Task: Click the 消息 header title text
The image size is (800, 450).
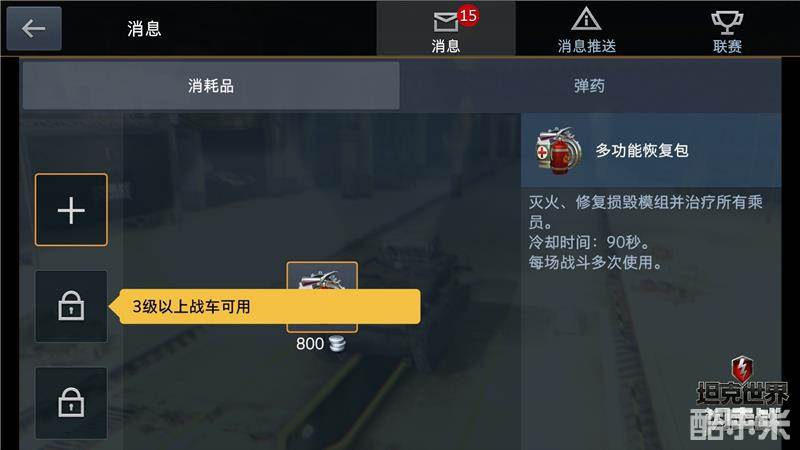Action: 144,29
